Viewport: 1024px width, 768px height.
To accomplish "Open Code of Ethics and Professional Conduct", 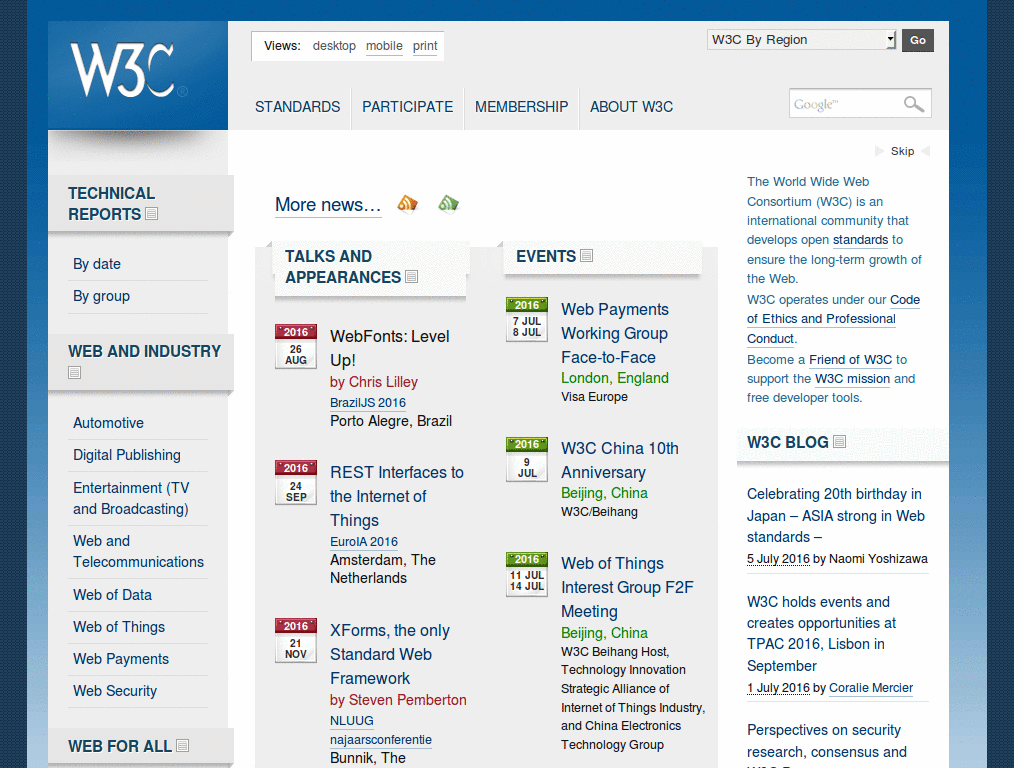I will 833,319.
